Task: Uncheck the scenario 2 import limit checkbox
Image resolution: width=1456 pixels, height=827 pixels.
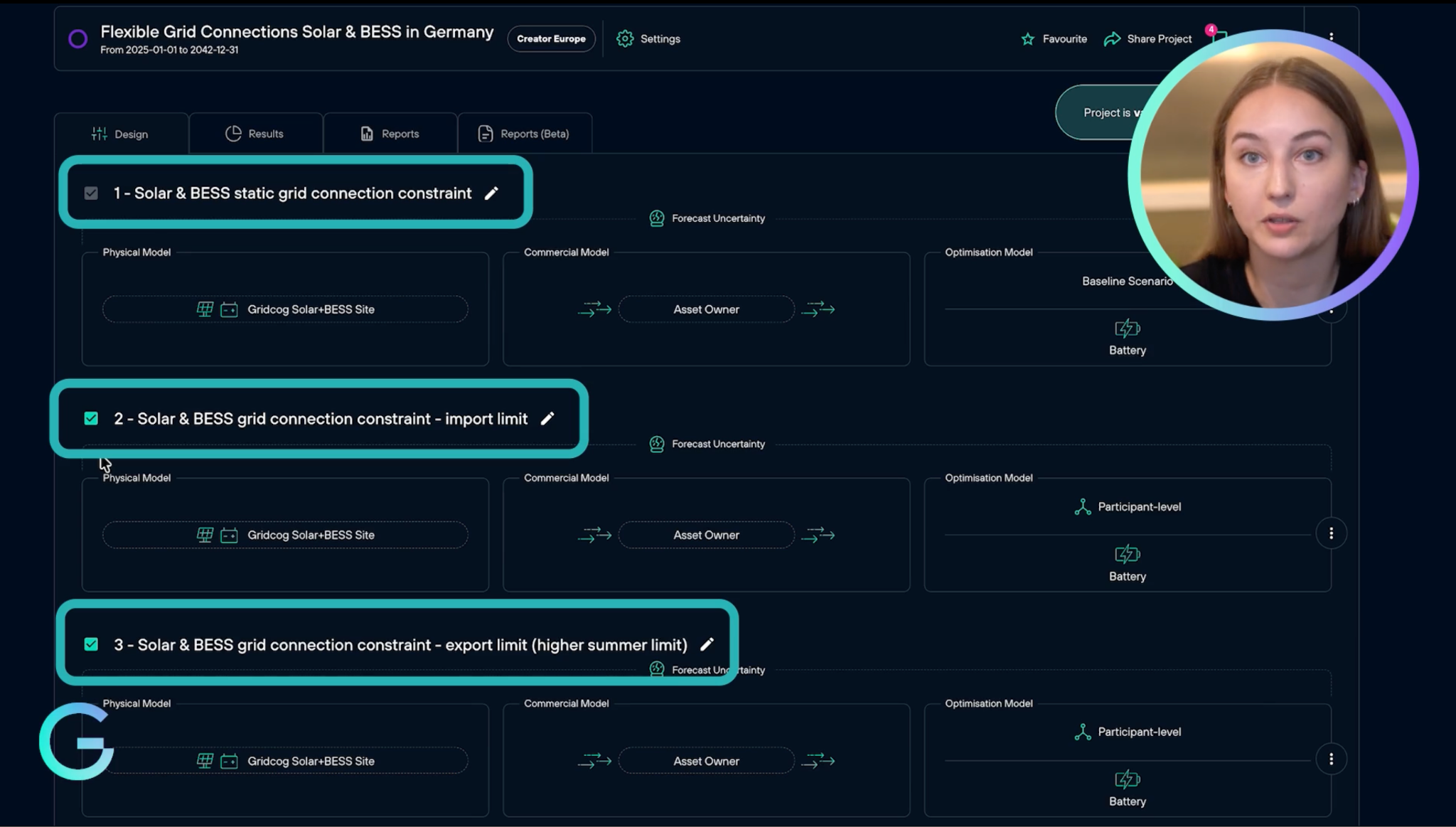Action: (x=91, y=419)
